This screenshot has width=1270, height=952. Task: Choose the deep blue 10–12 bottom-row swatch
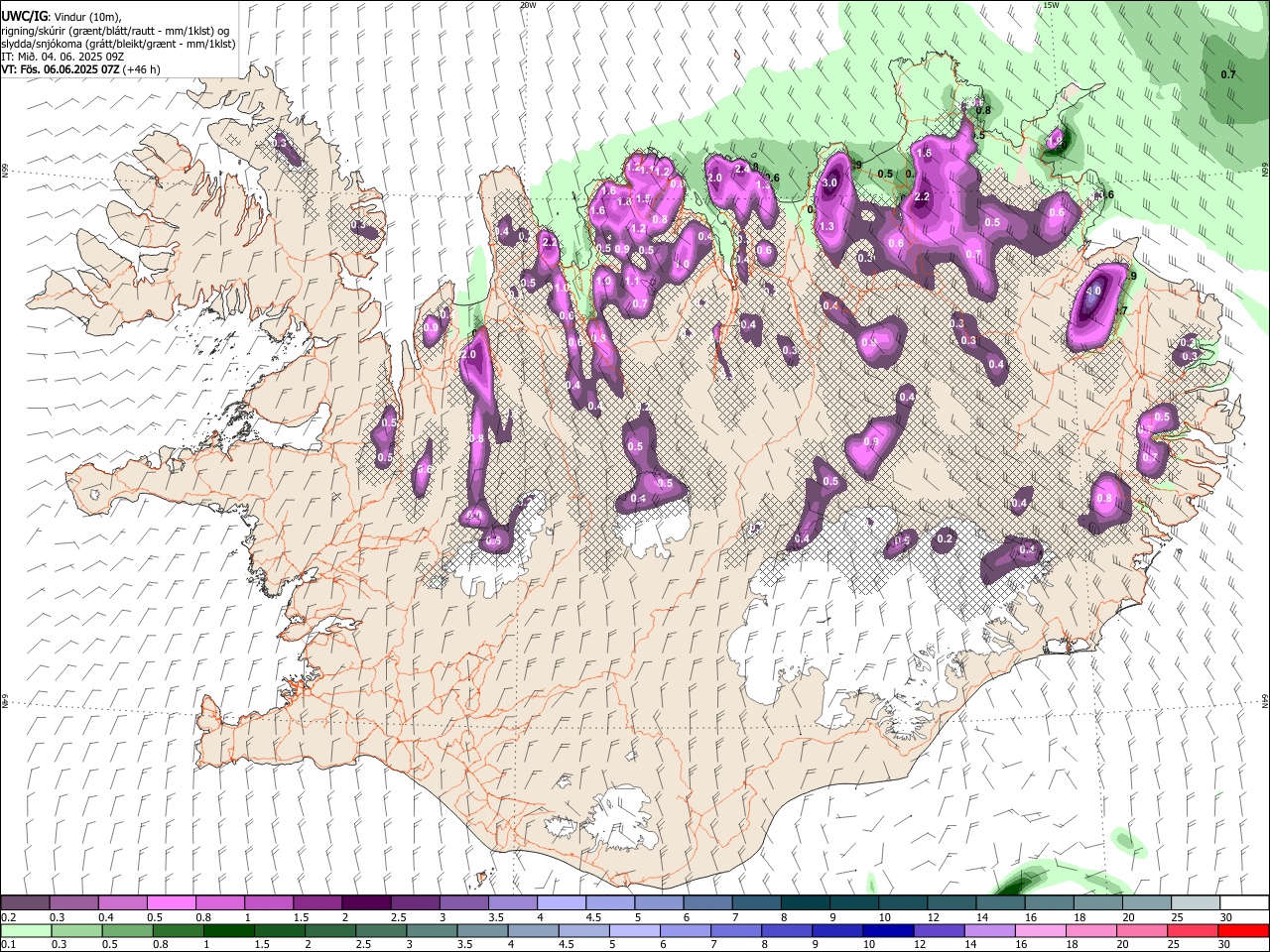coord(888,930)
